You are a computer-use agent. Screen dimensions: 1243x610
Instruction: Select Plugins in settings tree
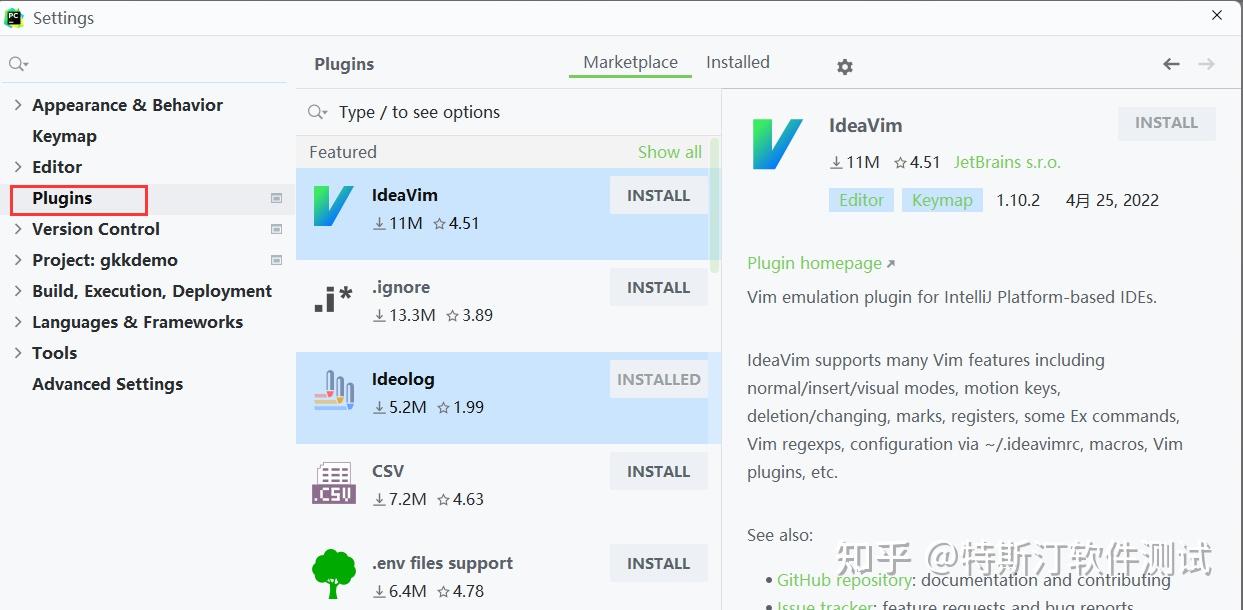tap(62, 198)
